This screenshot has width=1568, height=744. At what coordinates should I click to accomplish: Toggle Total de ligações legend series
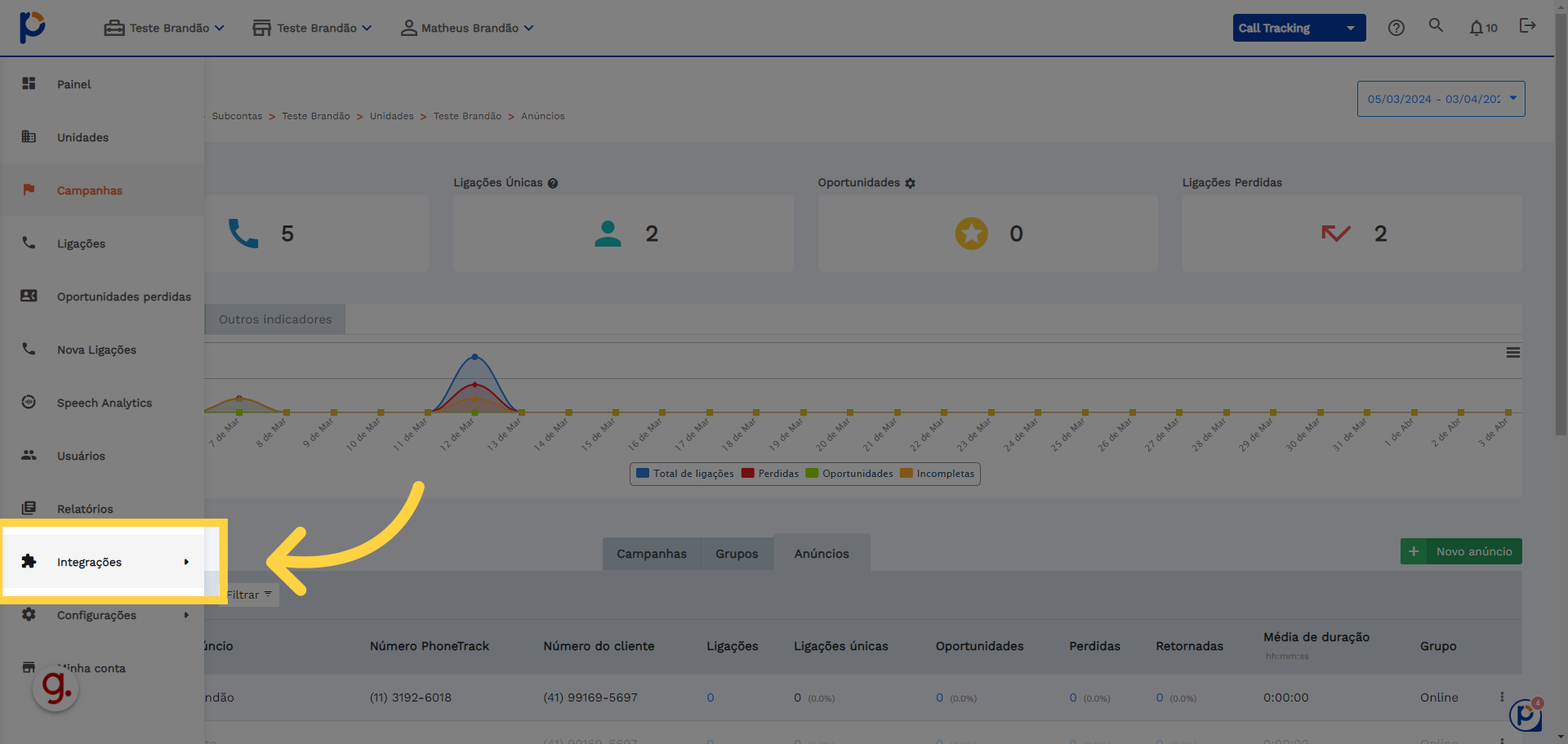684,474
